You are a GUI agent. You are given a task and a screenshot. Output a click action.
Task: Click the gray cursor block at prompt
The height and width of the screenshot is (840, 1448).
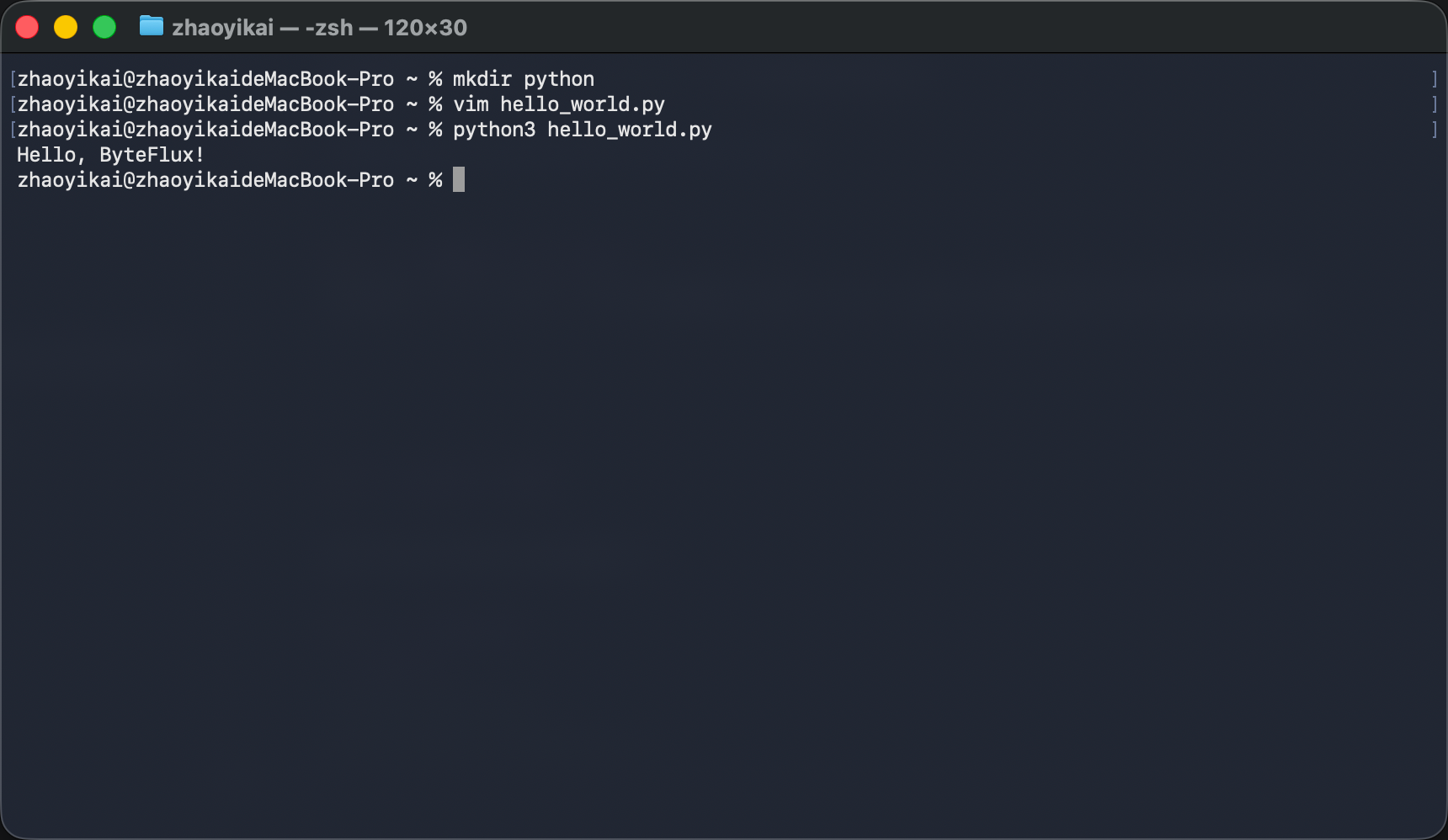pos(459,179)
